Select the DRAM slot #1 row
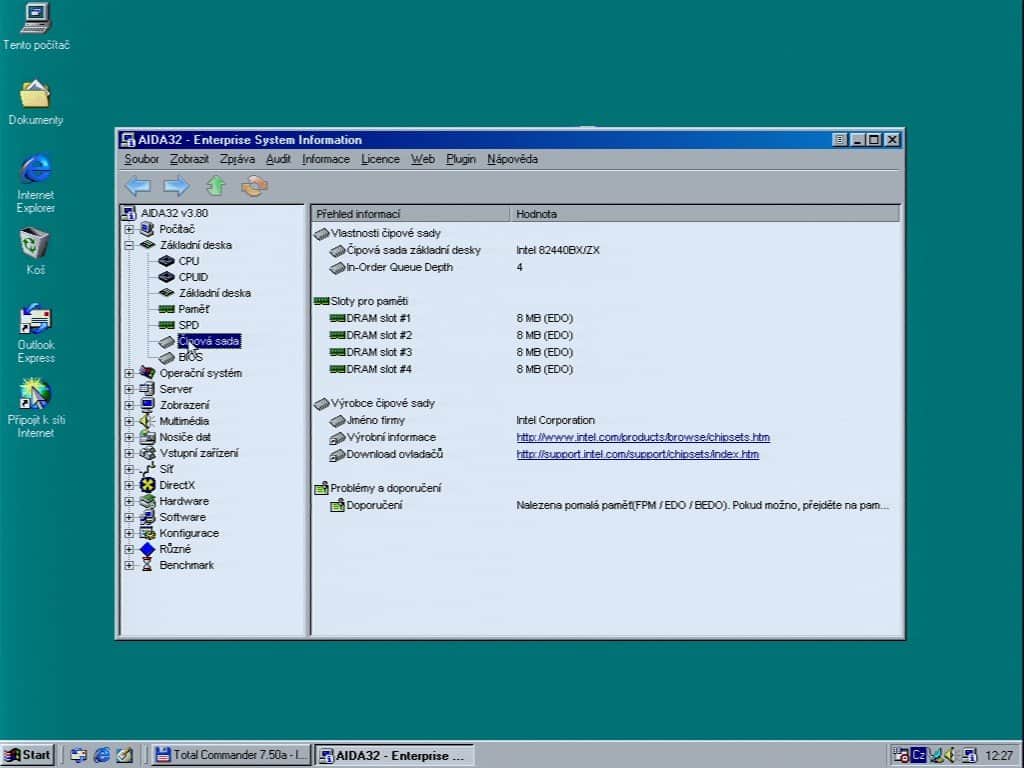Image resolution: width=1024 pixels, height=768 pixels. click(x=451, y=318)
